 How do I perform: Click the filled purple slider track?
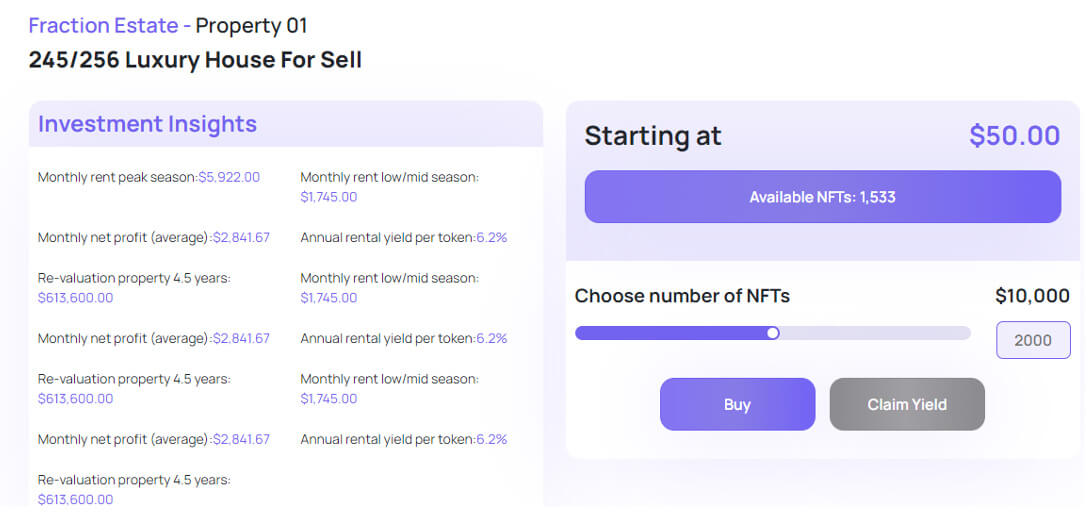[670, 333]
